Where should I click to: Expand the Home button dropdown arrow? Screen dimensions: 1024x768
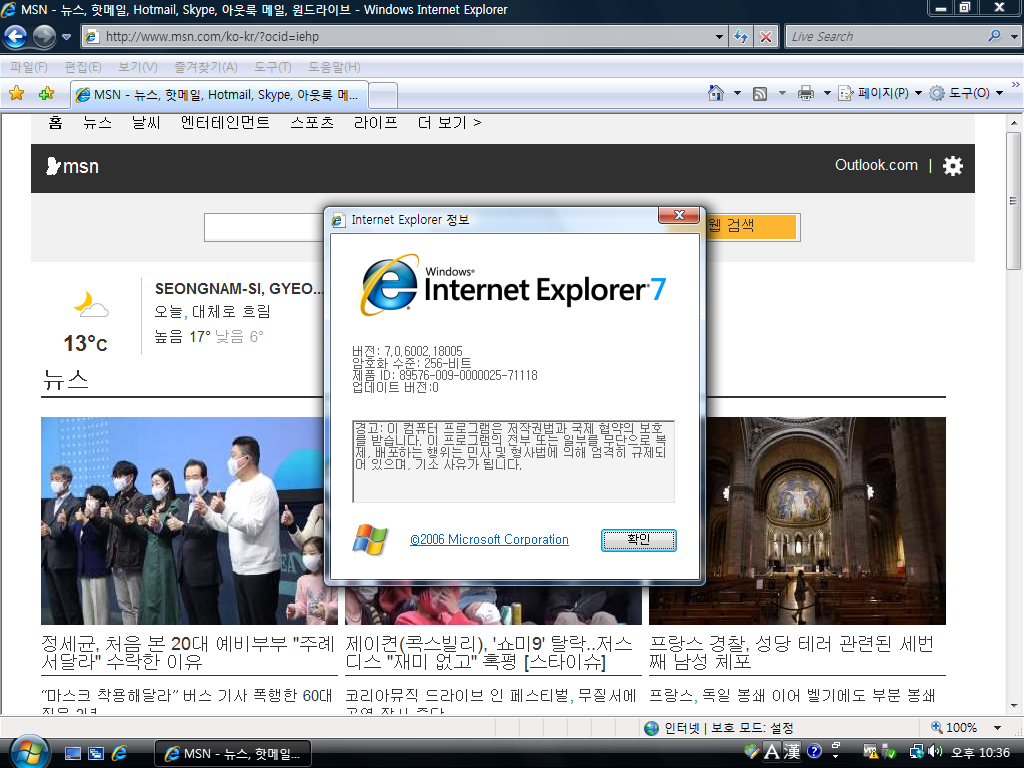(737, 93)
